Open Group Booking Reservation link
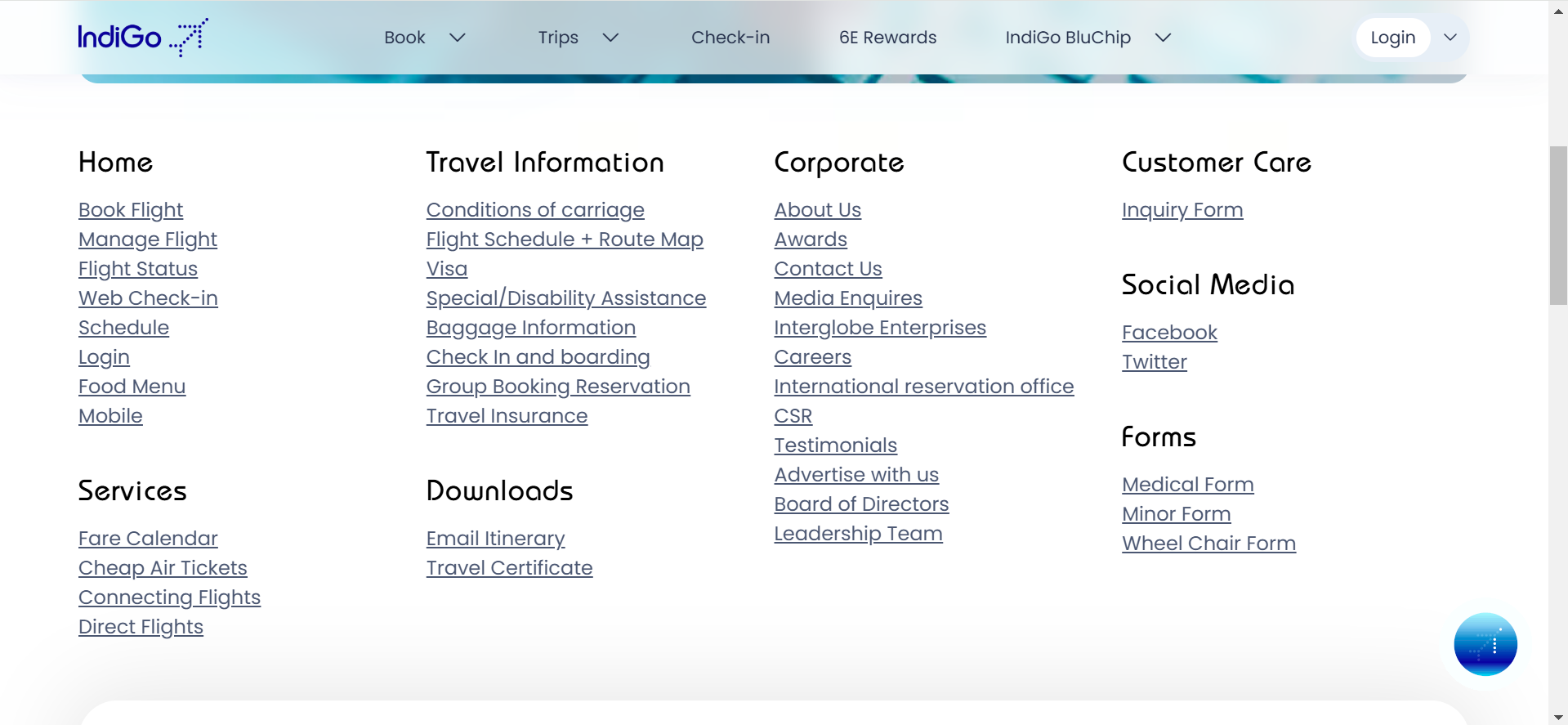 click(558, 387)
